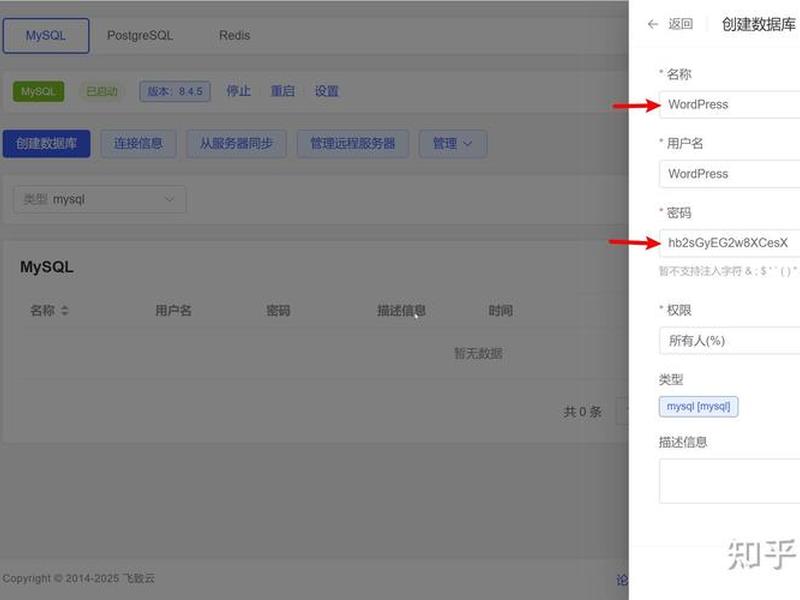Switch to the PostgreSQL tab
The width and height of the screenshot is (800, 600).
[140, 36]
